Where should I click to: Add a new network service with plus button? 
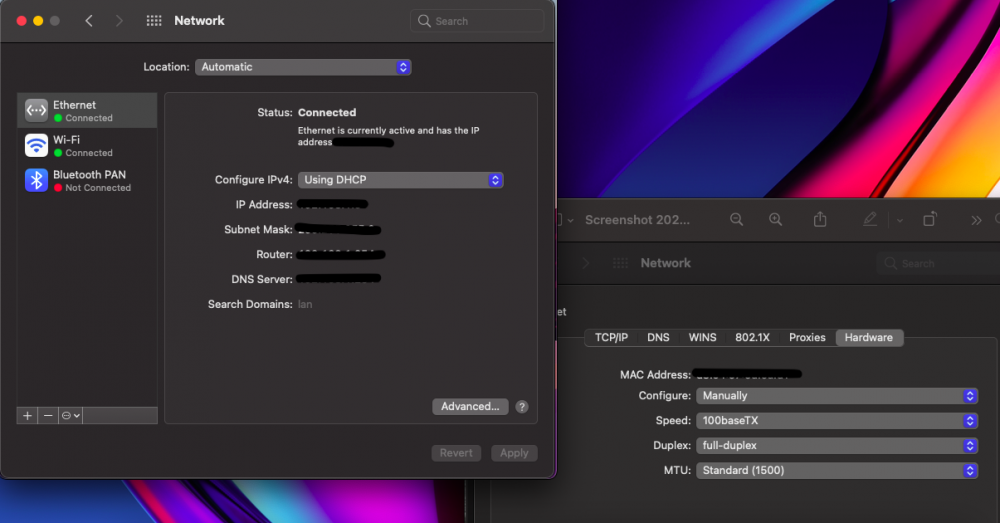click(x=27, y=416)
